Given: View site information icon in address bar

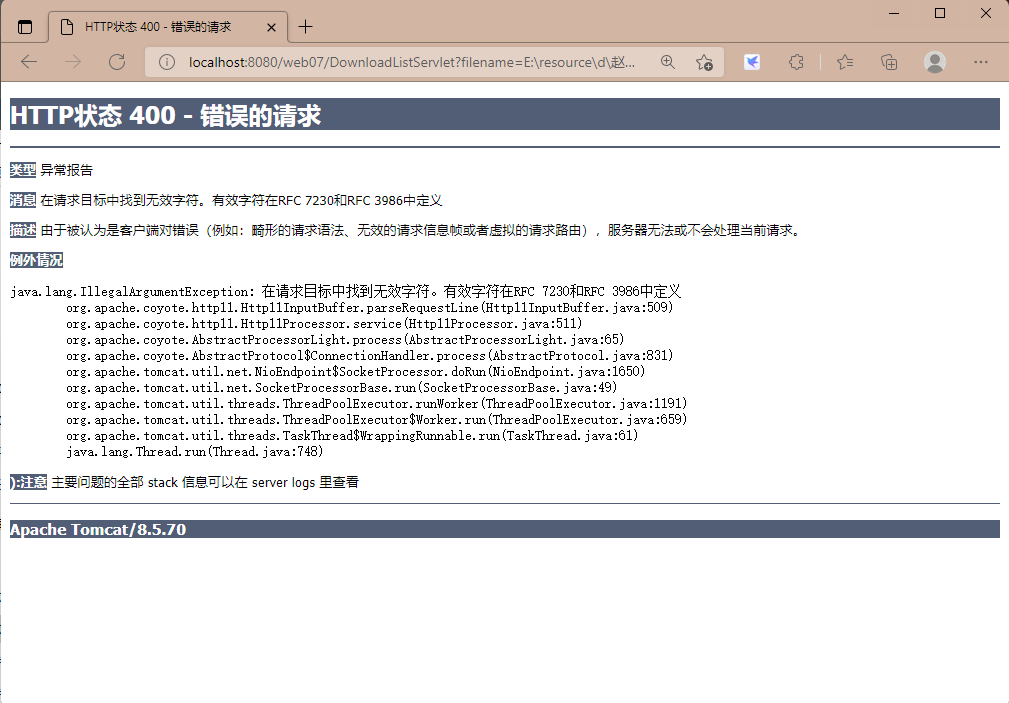Looking at the screenshot, I should tap(167, 62).
